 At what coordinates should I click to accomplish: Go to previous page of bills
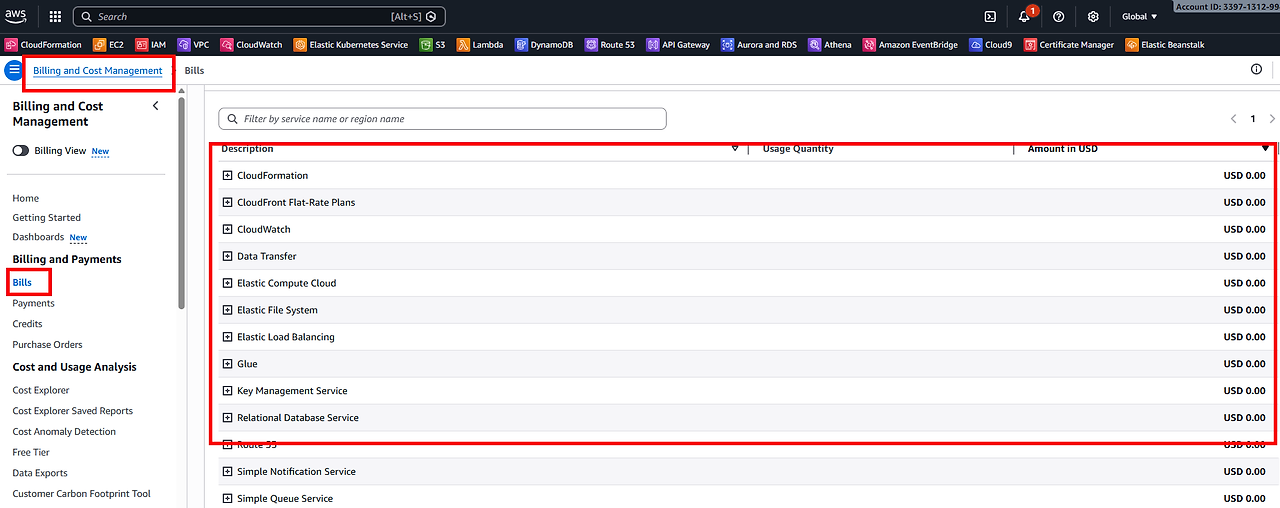coord(1234,119)
